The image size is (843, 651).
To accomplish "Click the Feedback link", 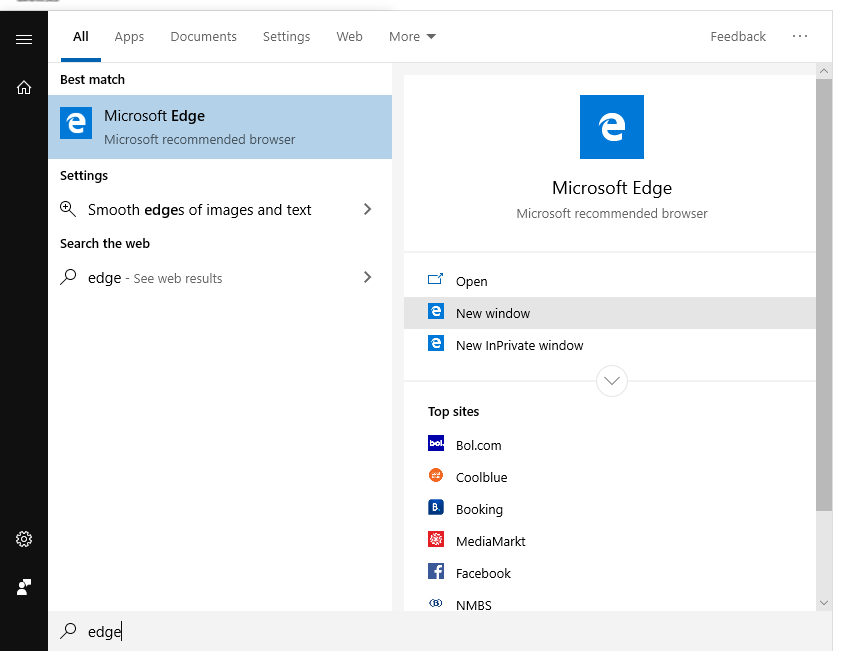I will point(738,37).
